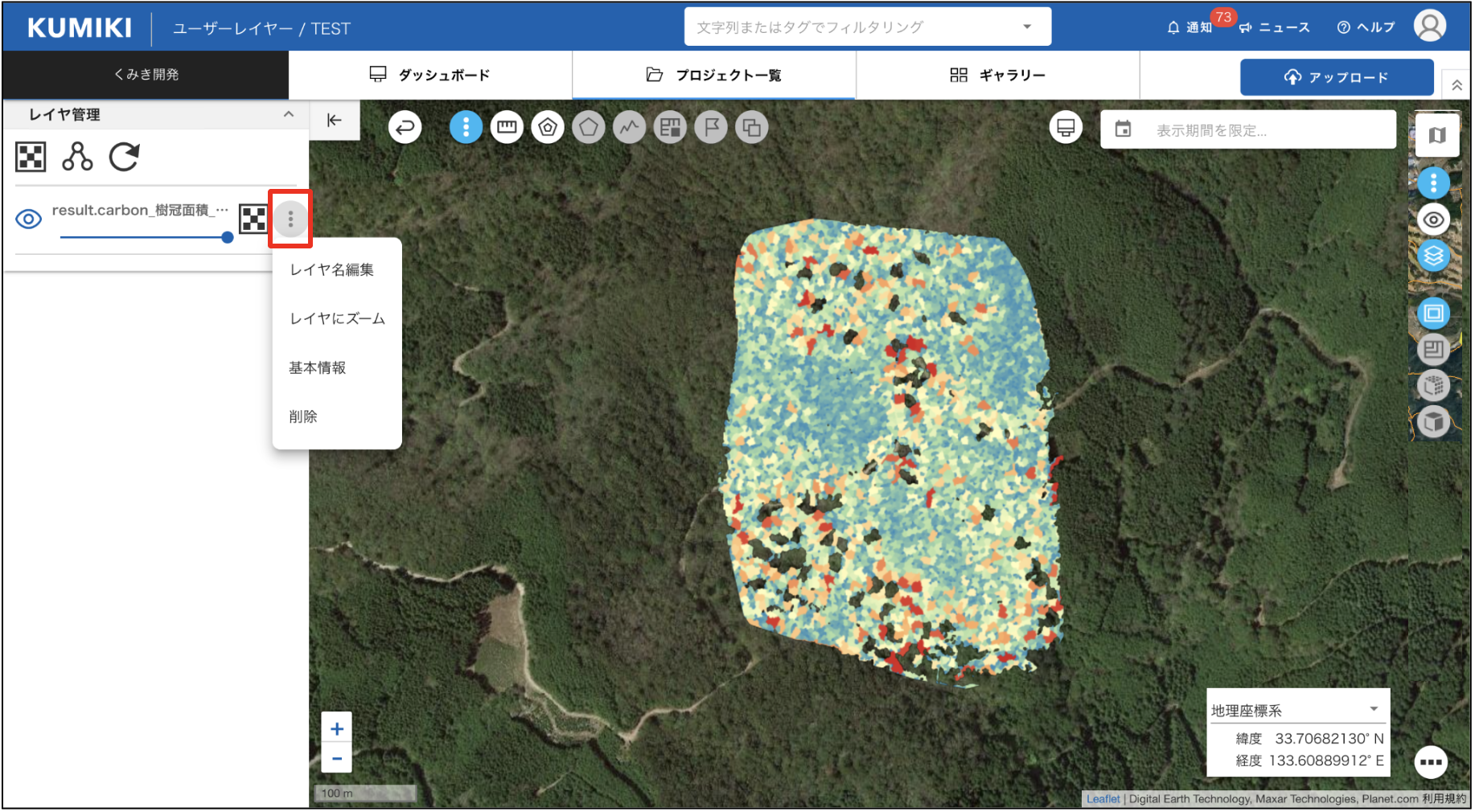Toggle visibility of result.carbon layer
The height and width of the screenshot is (812, 1475).
[29, 219]
